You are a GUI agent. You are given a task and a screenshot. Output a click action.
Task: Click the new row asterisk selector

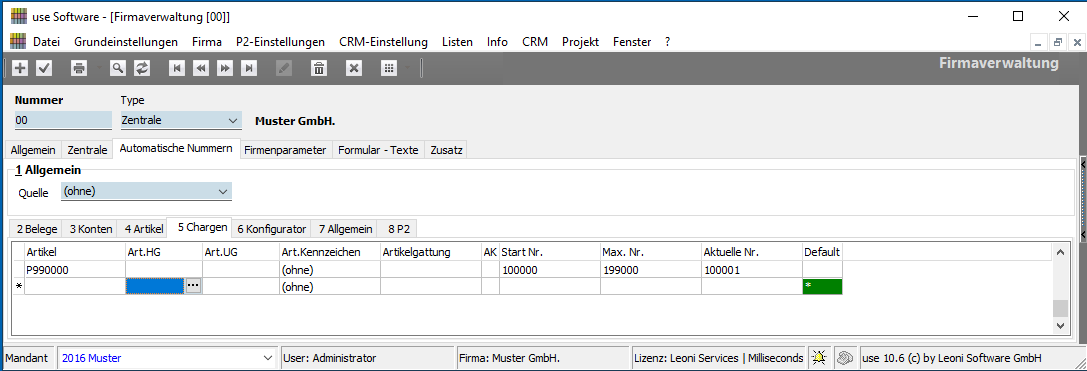coord(19,286)
